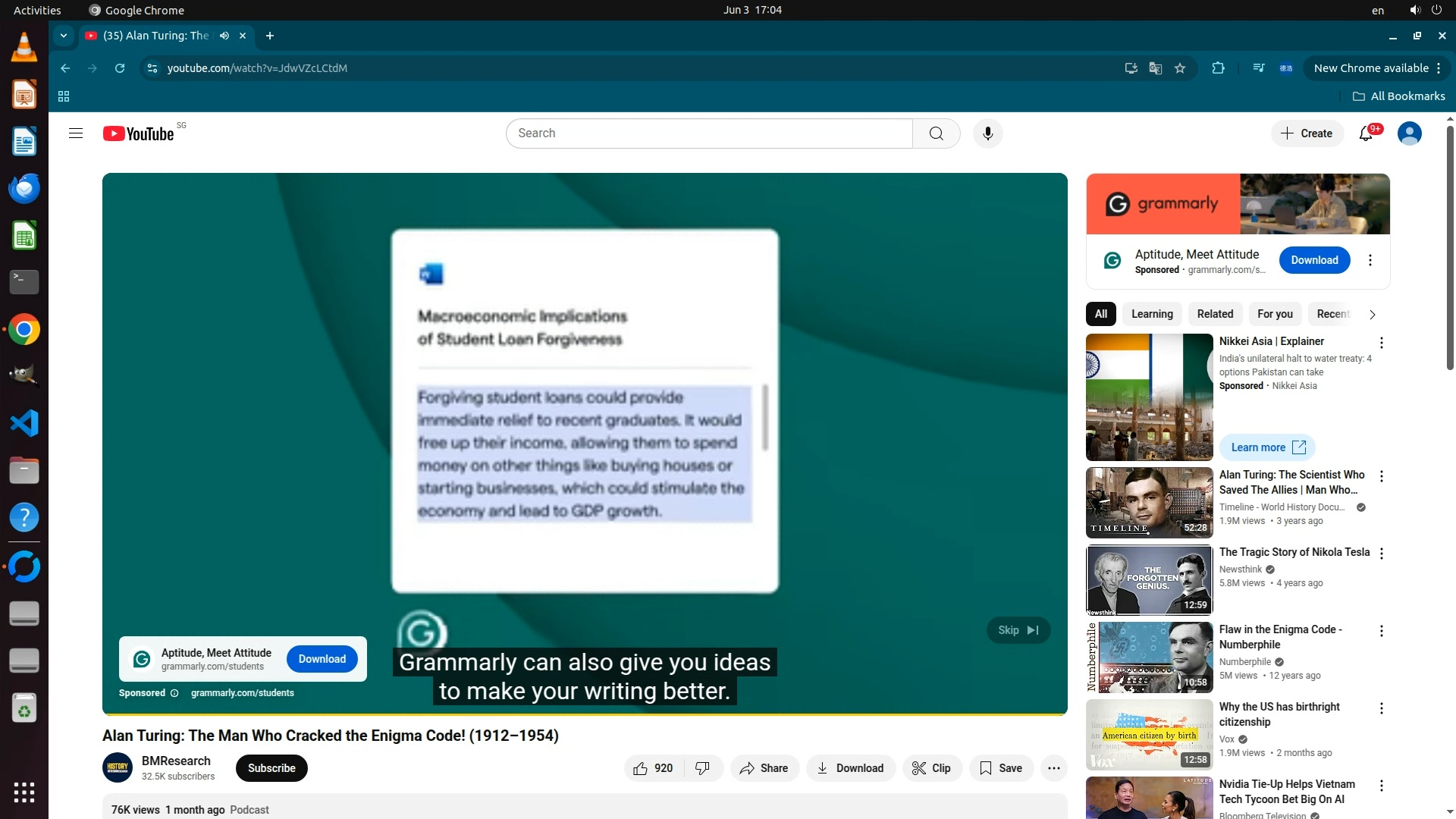
Task: Click the voice search microphone icon
Action: point(987,133)
